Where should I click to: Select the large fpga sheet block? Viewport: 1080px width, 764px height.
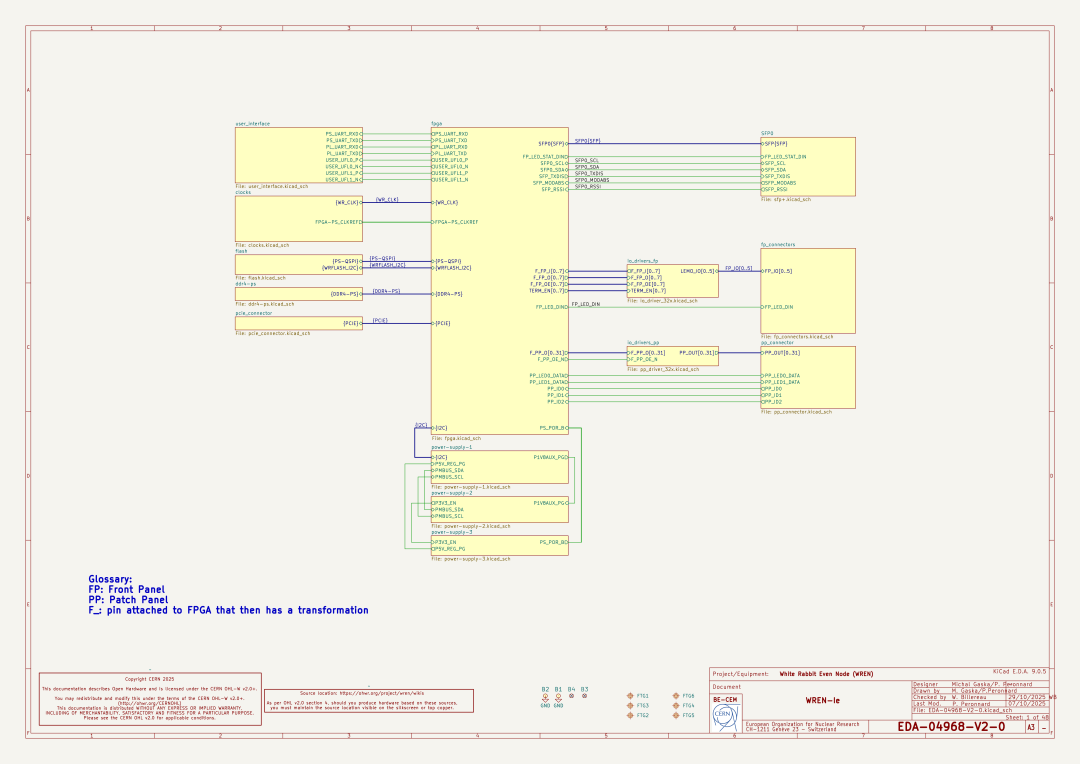(x=499, y=280)
